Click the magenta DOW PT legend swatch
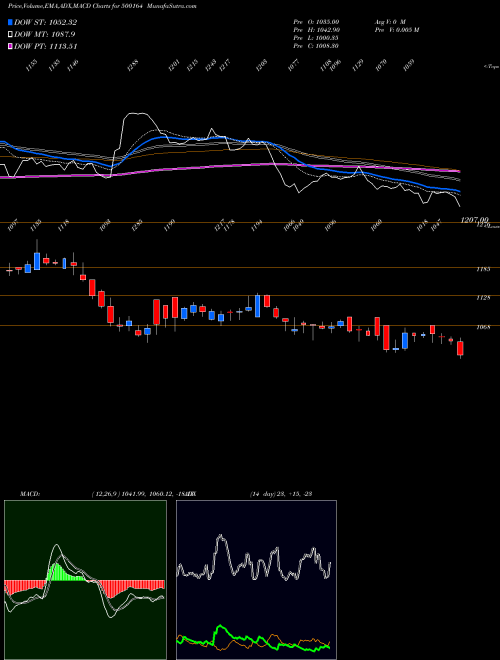The height and width of the screenshot is (660, 500). point(10,46)
